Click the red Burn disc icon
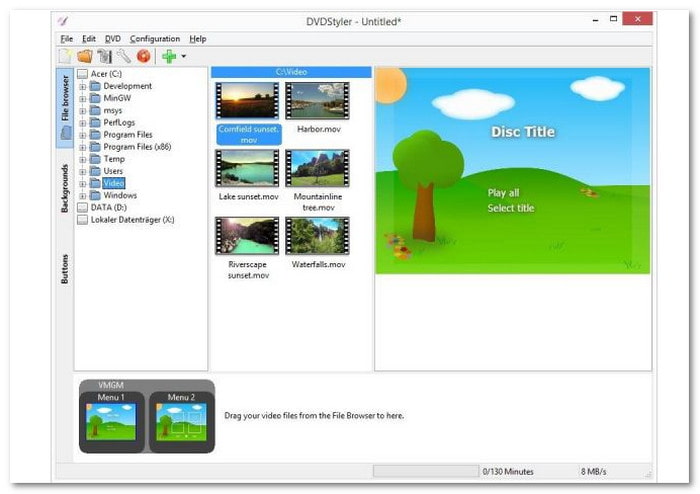Viewport: 700px width, 494px height. click(144, 56)
